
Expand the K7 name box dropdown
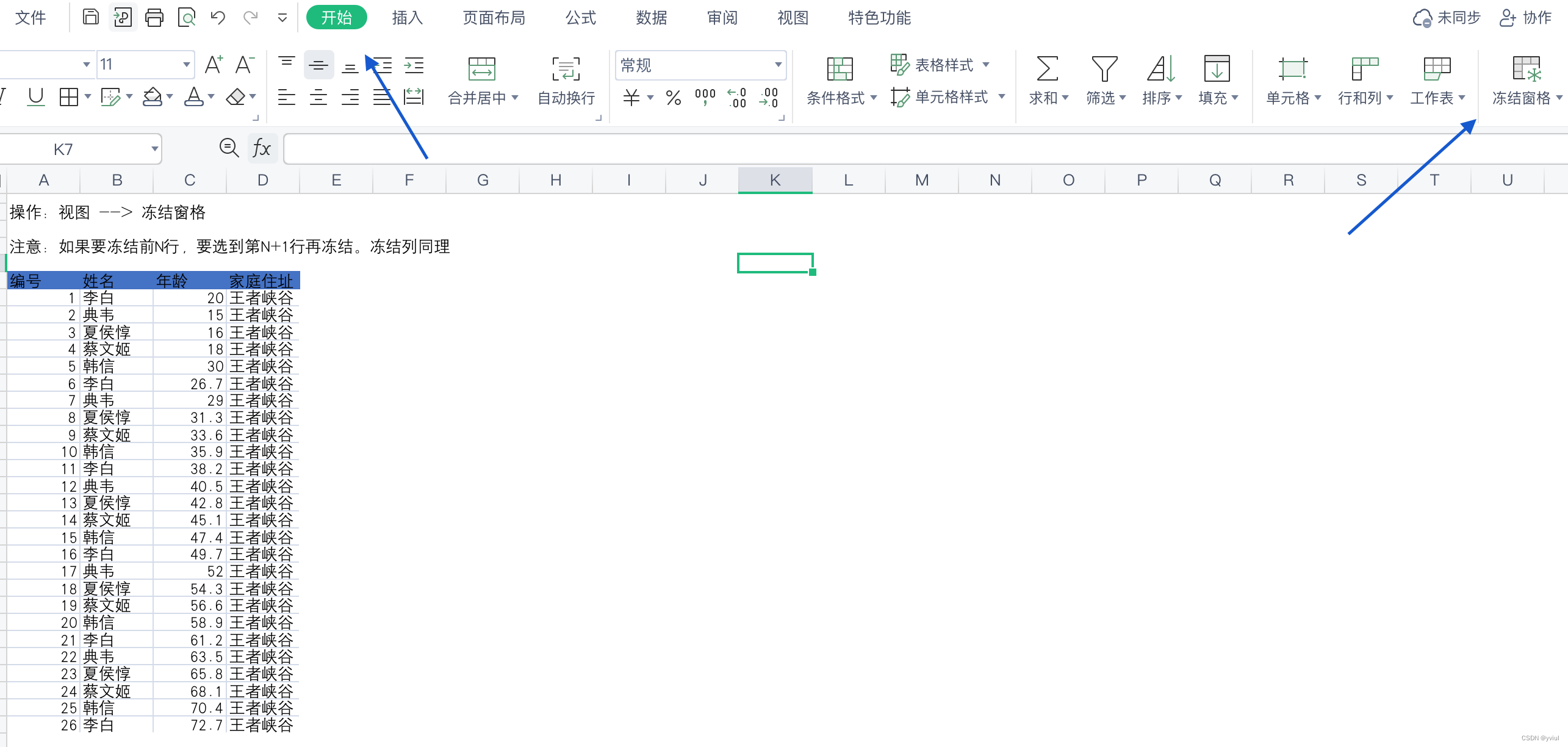click(x=154, y=149)
